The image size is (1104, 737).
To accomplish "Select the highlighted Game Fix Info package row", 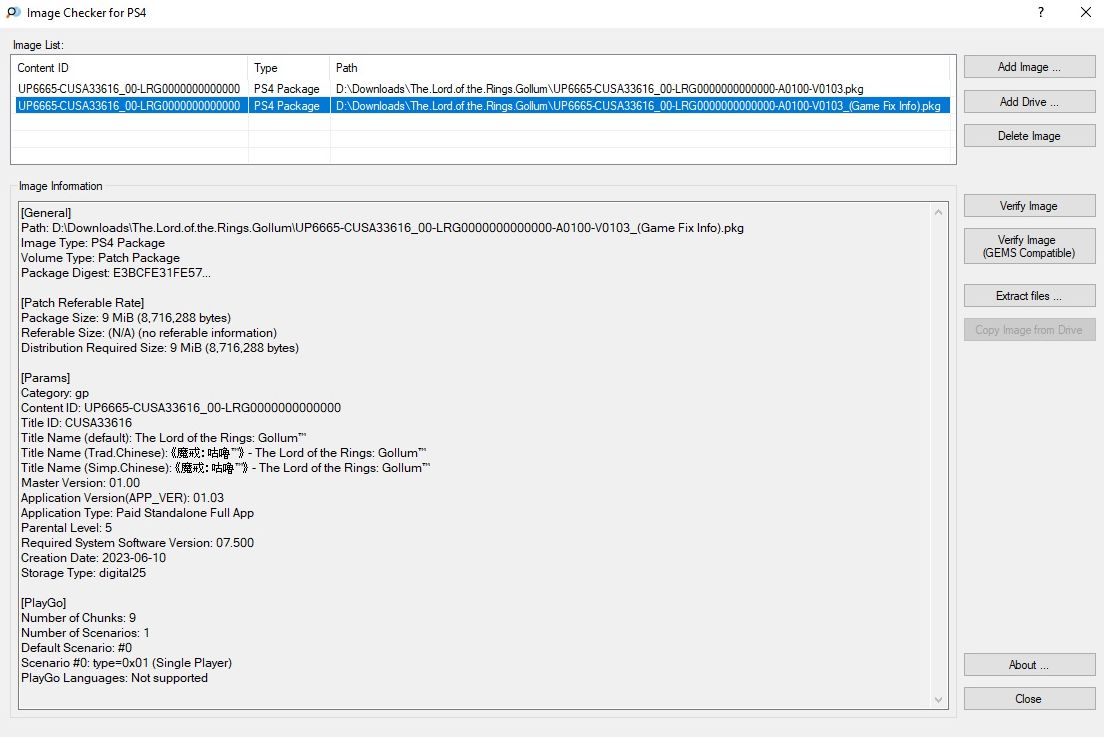I will click(x=482, y=106).
